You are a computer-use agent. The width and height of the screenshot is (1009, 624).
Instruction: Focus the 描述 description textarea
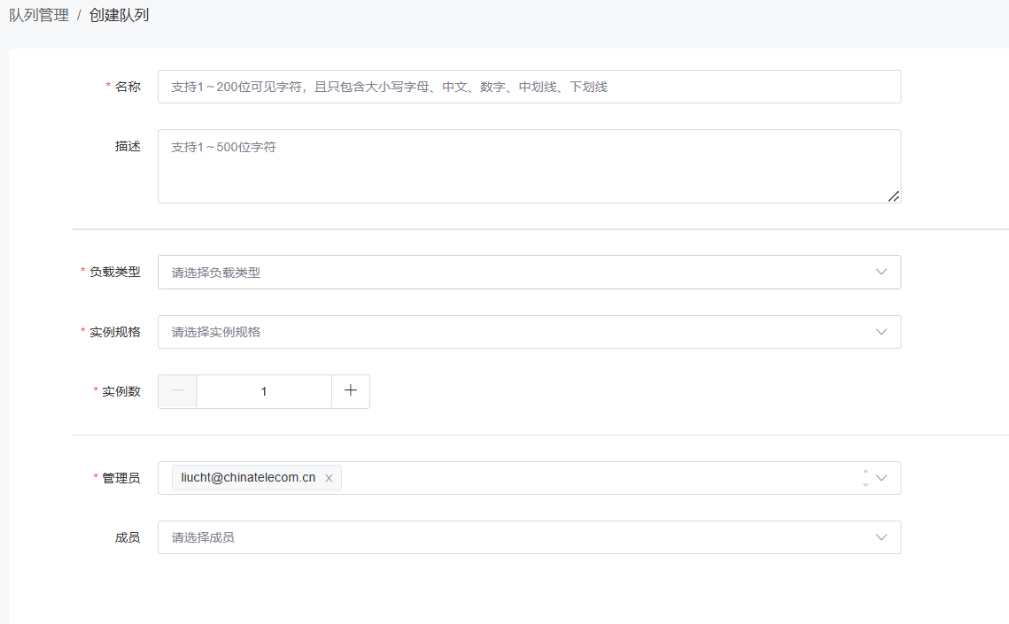tap(528, 166)
